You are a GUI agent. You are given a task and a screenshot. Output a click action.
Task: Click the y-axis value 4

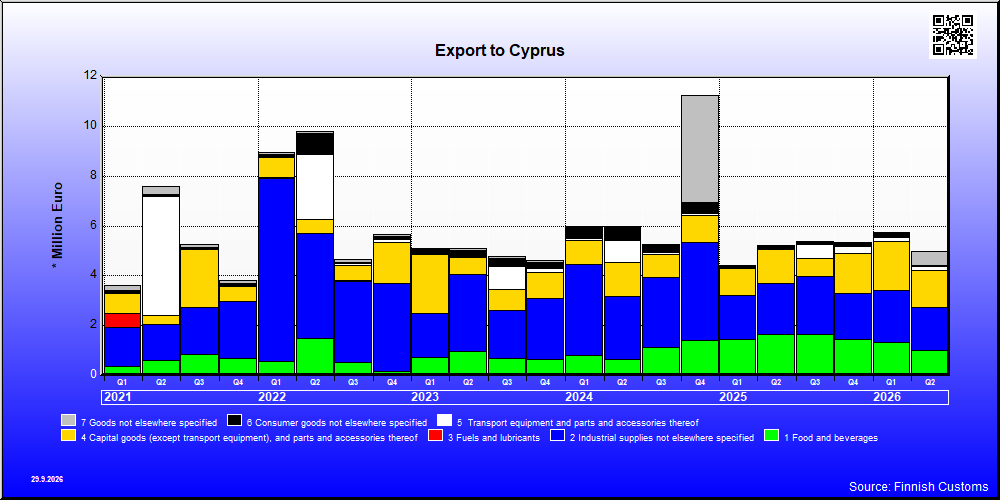coord(94,275)
